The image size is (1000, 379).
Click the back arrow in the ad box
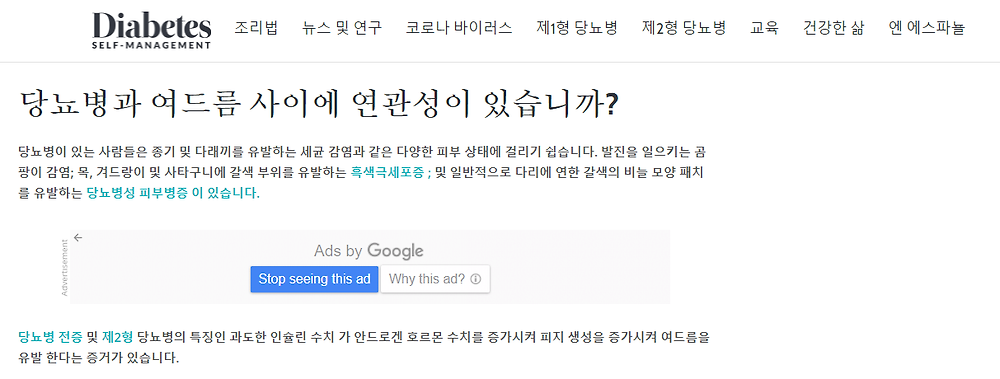click(x=78, y=237)
